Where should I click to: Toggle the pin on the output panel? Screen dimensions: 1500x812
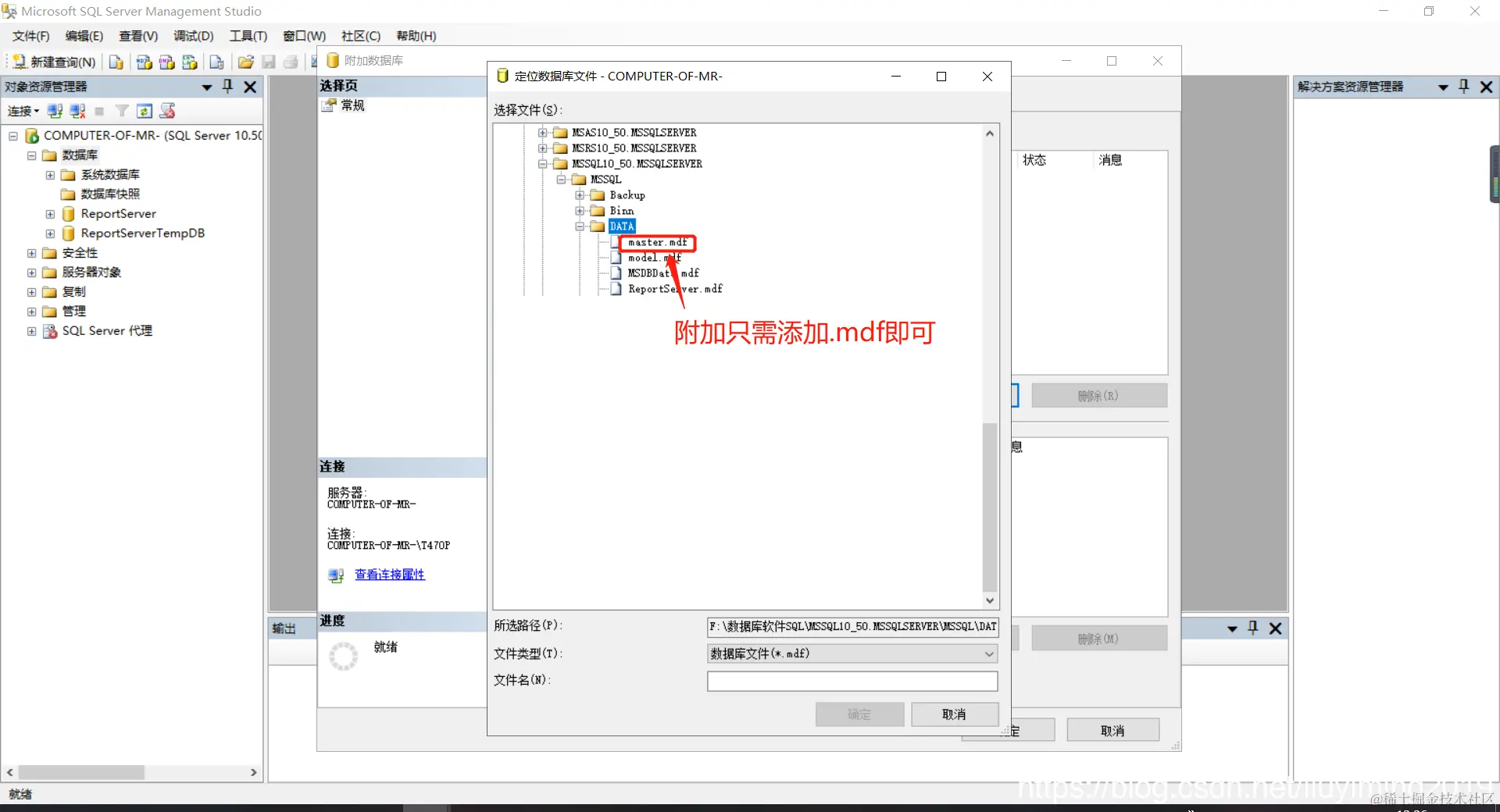click(1252, 629)
